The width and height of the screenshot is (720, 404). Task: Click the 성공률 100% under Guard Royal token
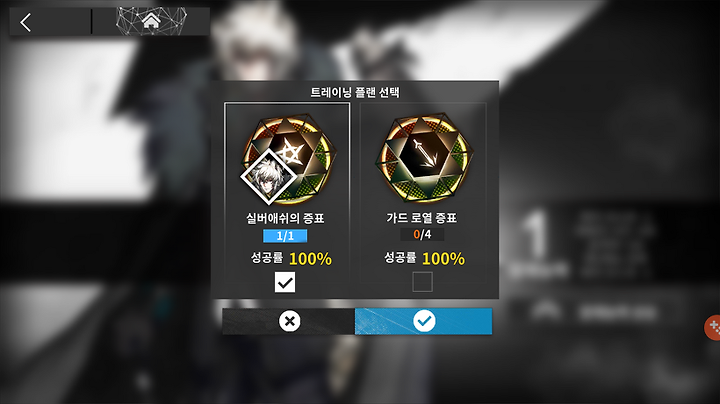[x=424, y=258]
